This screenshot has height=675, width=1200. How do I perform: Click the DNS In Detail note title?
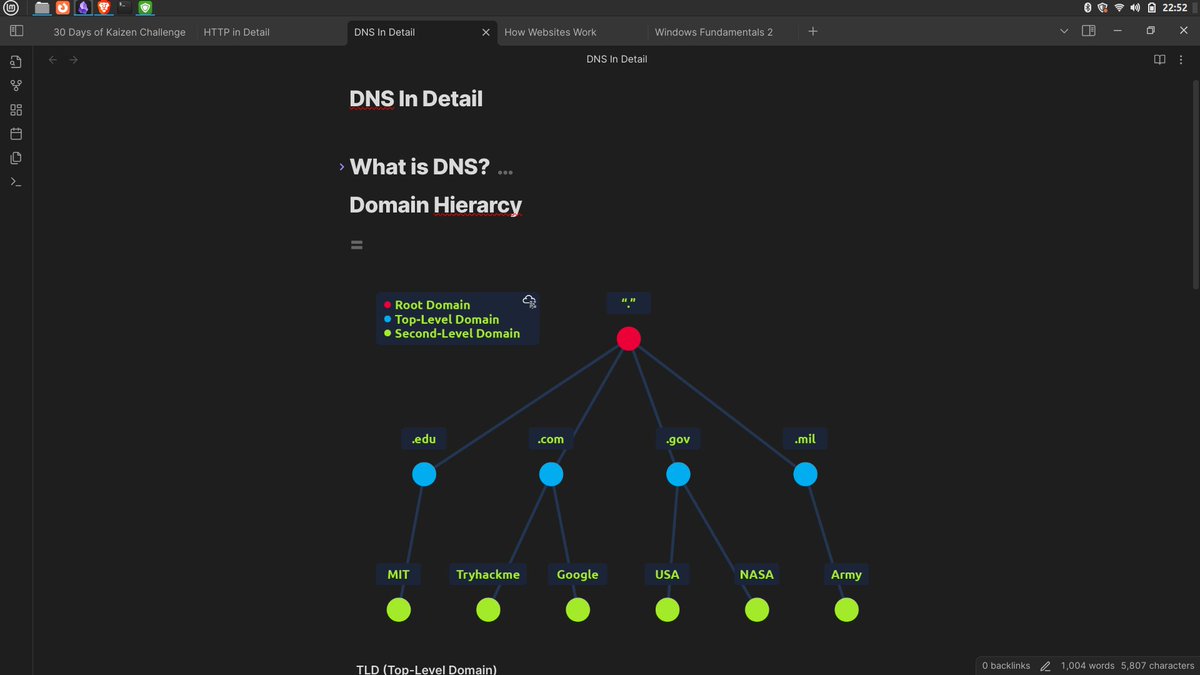click(x=416, y=98)
